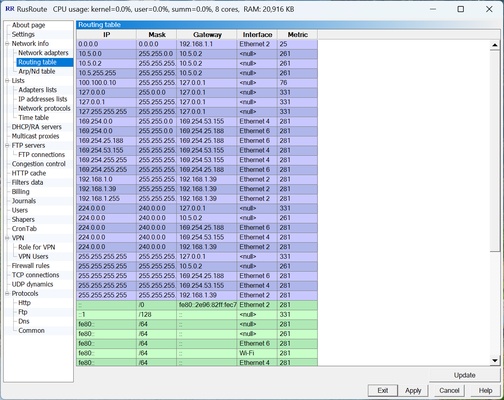Open the HTTP cache page
This screenshot has height=400, width=504.
coord(29,173)
